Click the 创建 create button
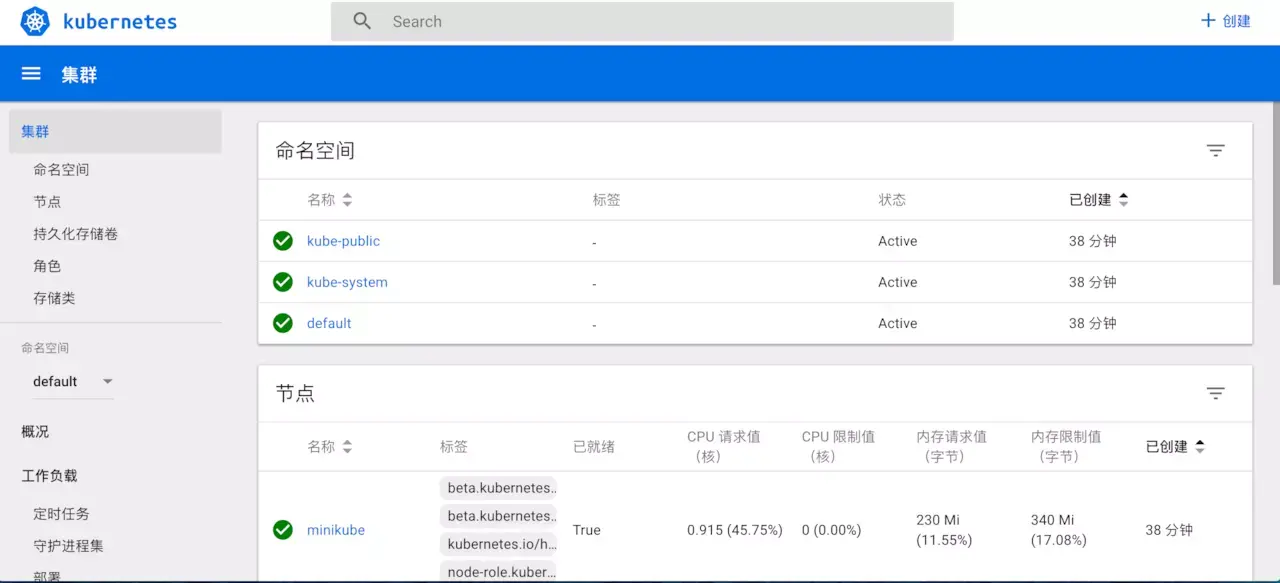The image size is (1280, 583). coord(1225,21)
